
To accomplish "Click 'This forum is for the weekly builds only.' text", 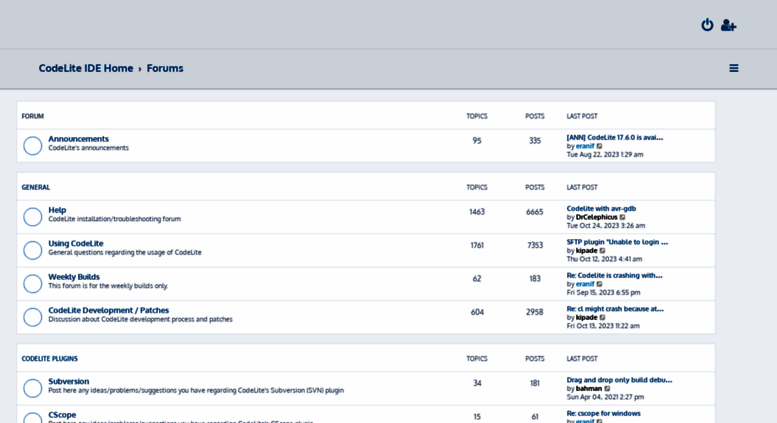I will (108, 286).
